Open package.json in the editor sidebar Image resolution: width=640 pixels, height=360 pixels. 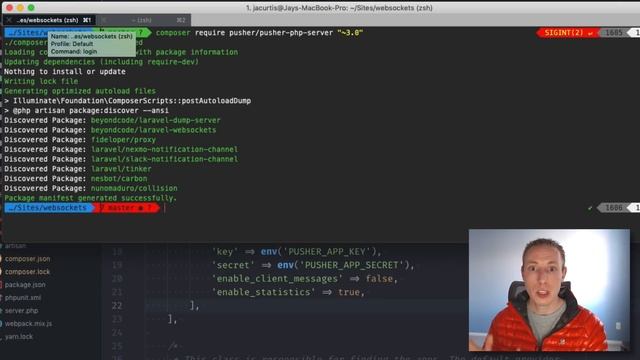(25, 284)
